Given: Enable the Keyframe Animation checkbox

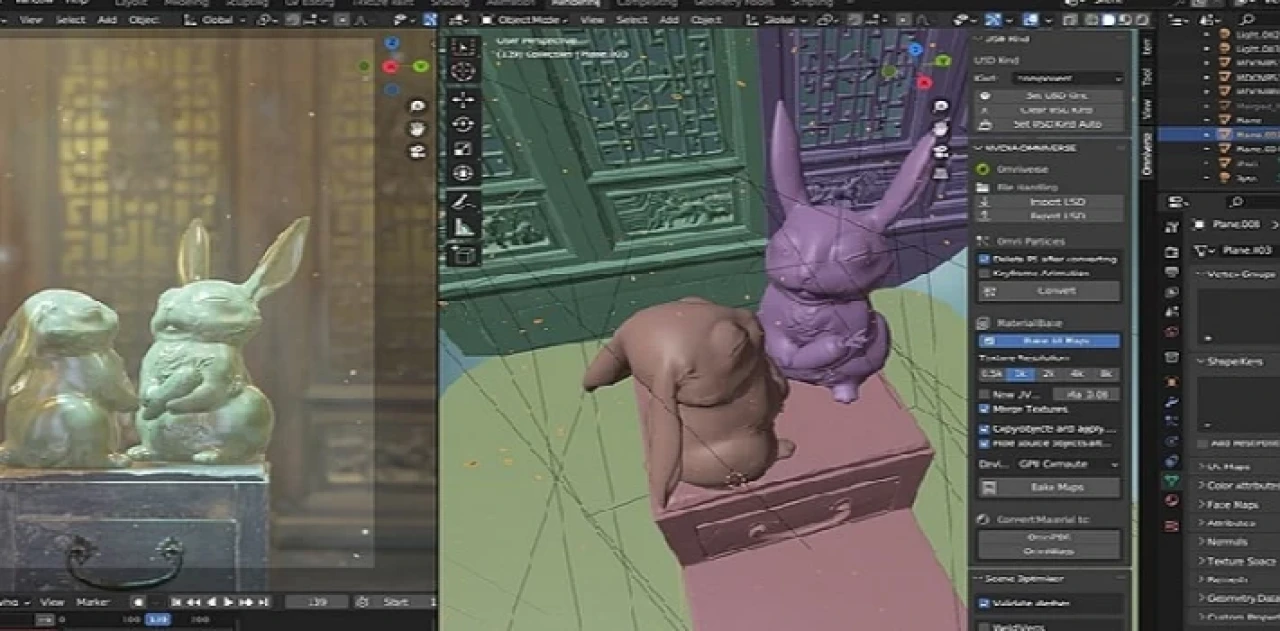Looking at the screenshot, I should click(986, 273).
